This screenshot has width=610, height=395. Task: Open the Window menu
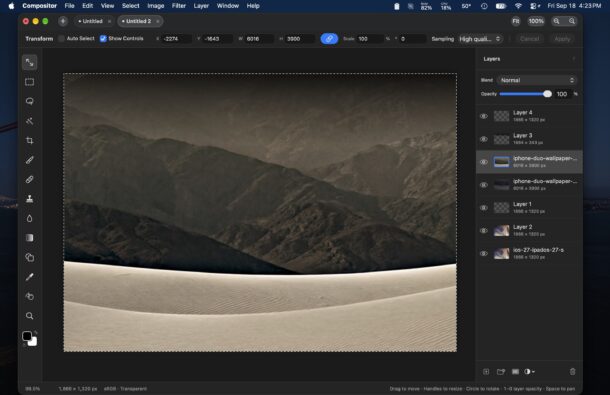(x=228, y=6)
